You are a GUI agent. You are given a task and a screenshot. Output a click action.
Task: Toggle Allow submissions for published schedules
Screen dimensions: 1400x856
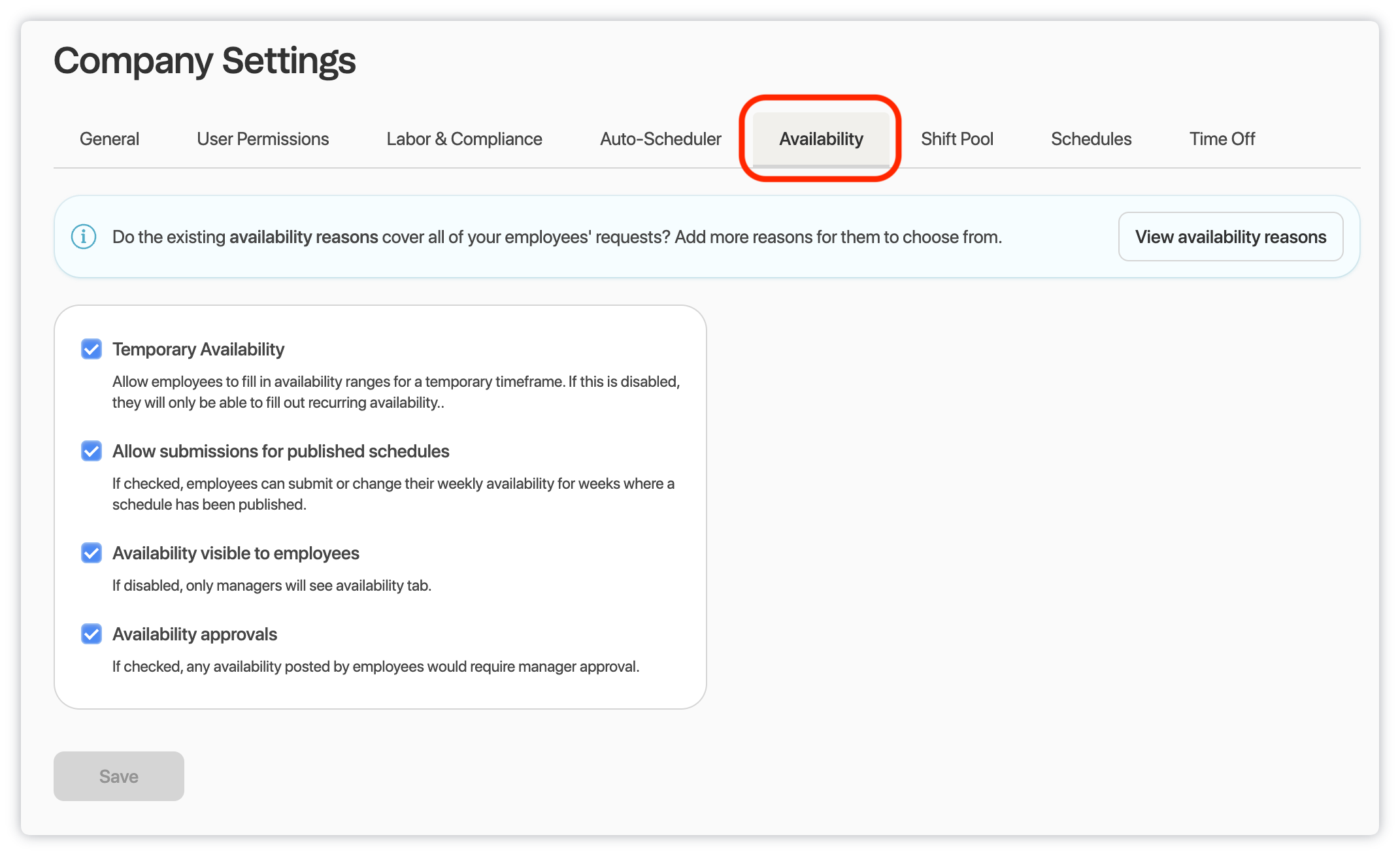coord(92,451)
